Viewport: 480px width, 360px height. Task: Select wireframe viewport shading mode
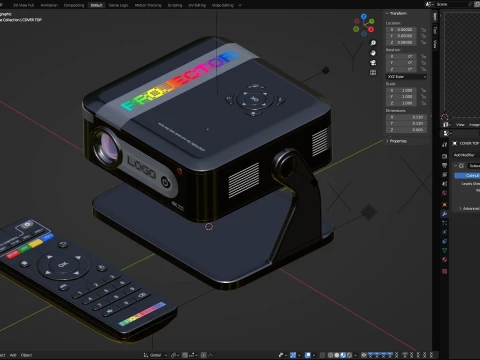tap(330, 355)
